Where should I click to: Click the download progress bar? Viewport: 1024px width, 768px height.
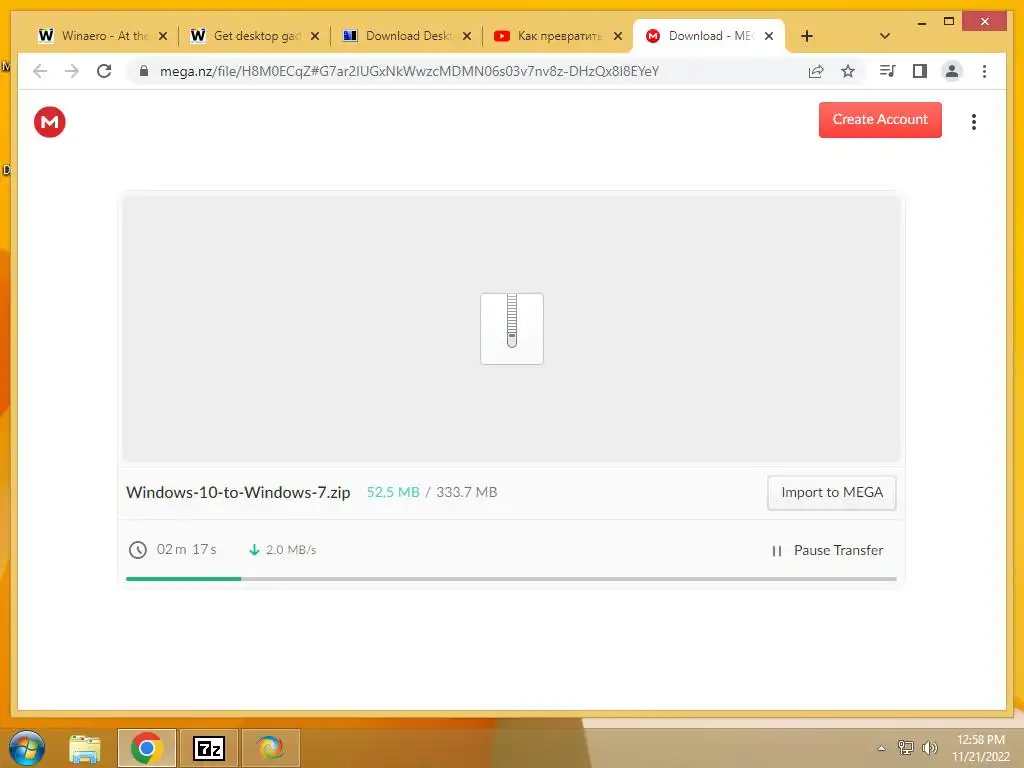[x=511, y=579]
